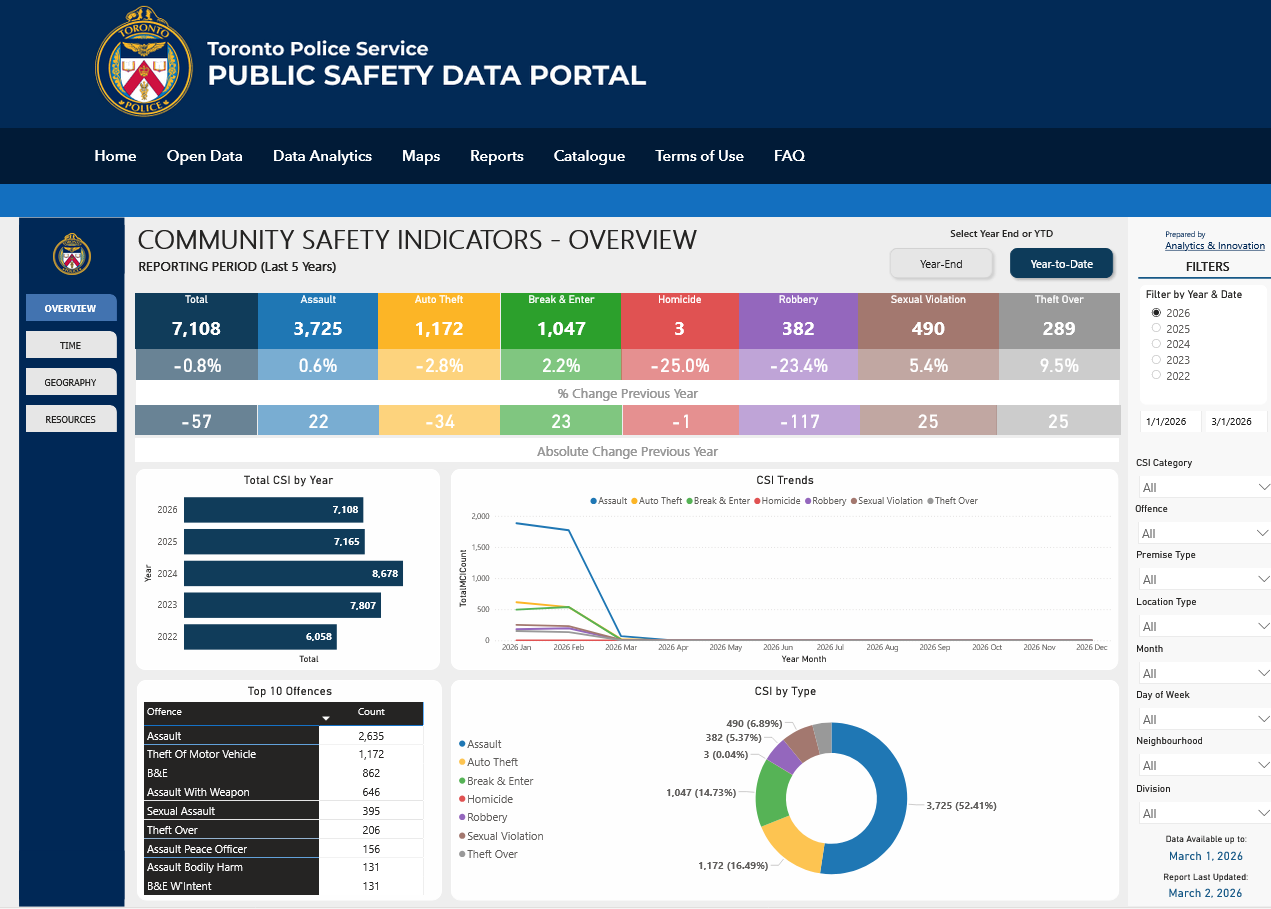Select the 2023 year radio button
1271x909 pixels.
(x=1157, y=360)
